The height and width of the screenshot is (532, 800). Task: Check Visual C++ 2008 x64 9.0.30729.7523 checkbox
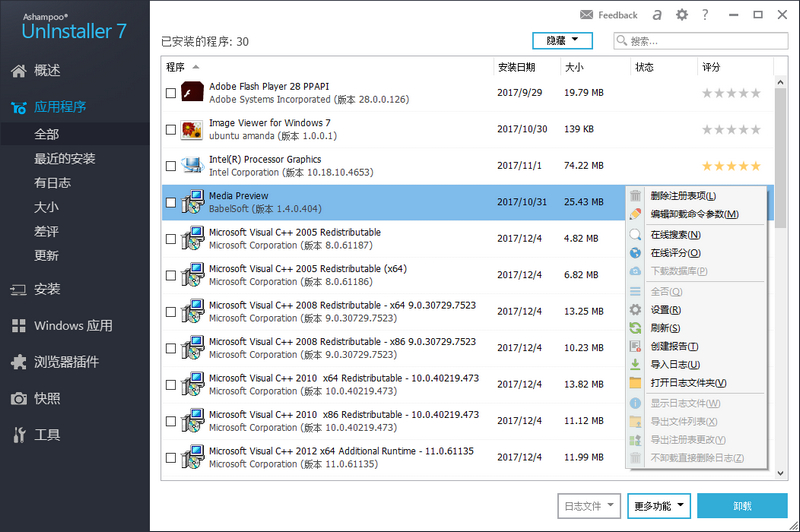pyautogui.click(x=171, y=312)
